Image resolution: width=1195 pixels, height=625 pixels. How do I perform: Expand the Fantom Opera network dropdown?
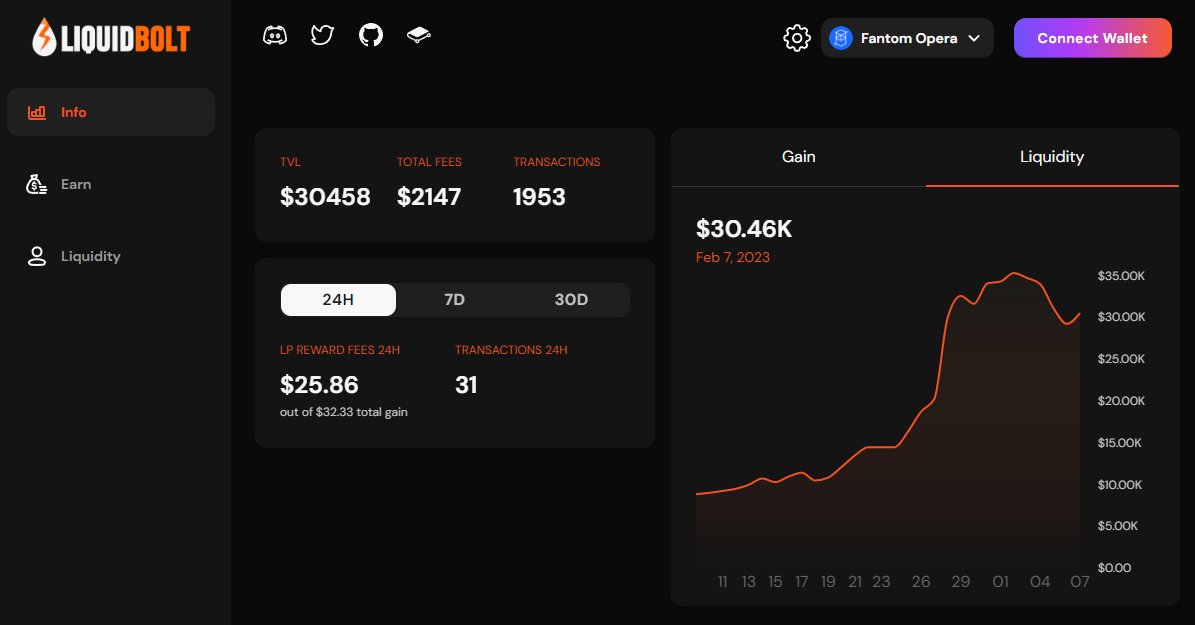tap(907, 38)
